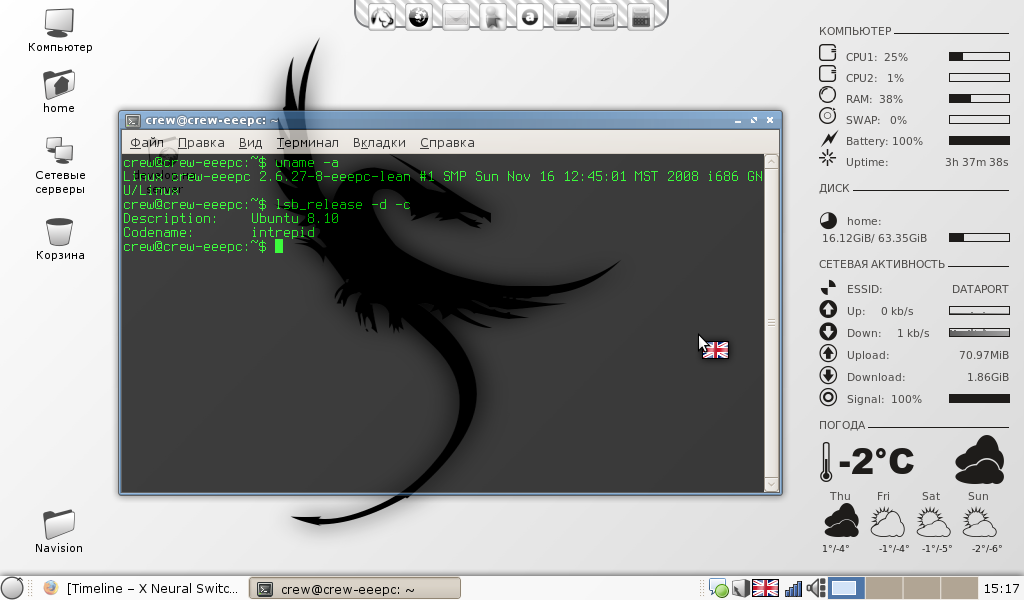Click the 'uname -a' command text

307,163
